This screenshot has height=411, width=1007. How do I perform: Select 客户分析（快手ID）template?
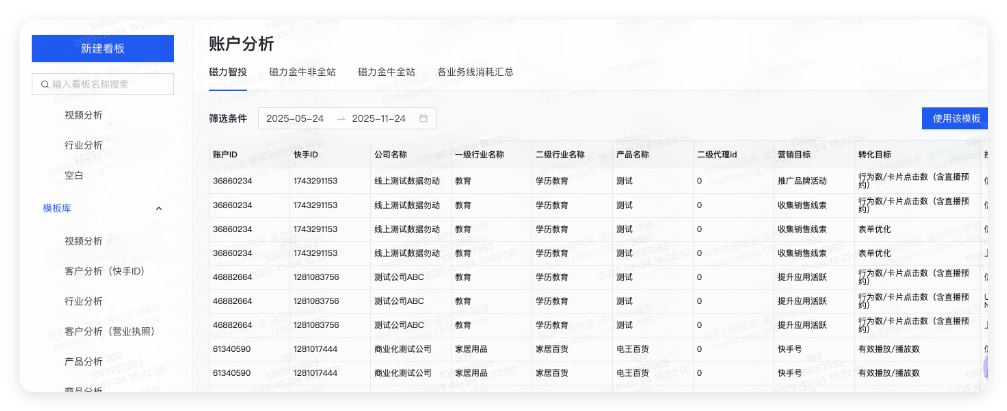pos(105,271)
